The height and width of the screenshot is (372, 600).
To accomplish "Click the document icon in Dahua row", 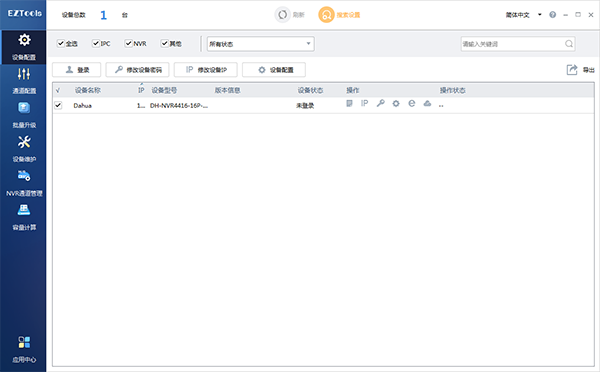I will (349, 103).
